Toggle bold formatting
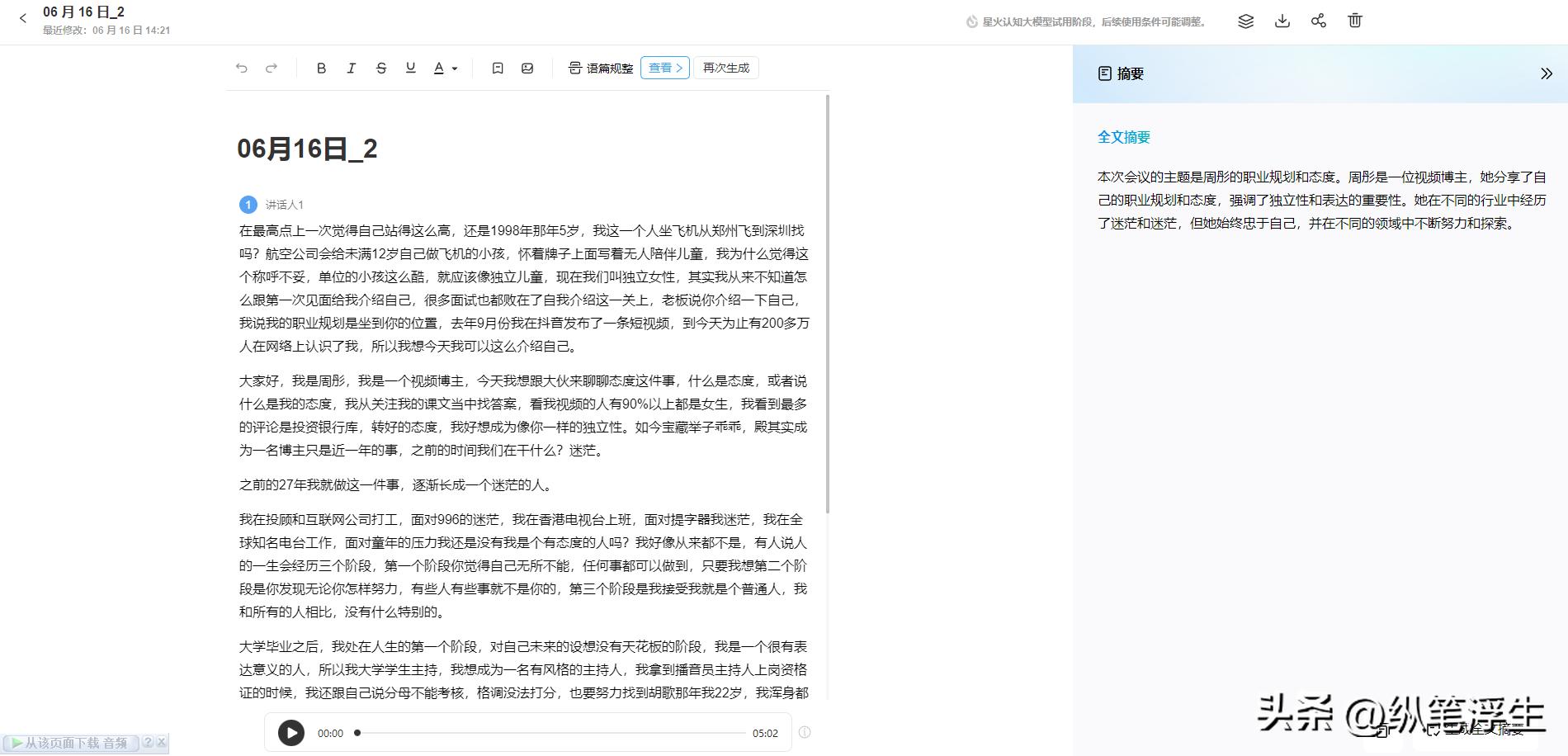1568x756 pixels. pos(321,69)
